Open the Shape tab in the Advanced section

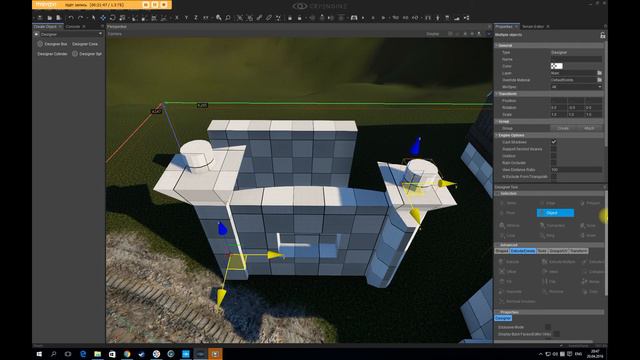(x=502, y=251)
